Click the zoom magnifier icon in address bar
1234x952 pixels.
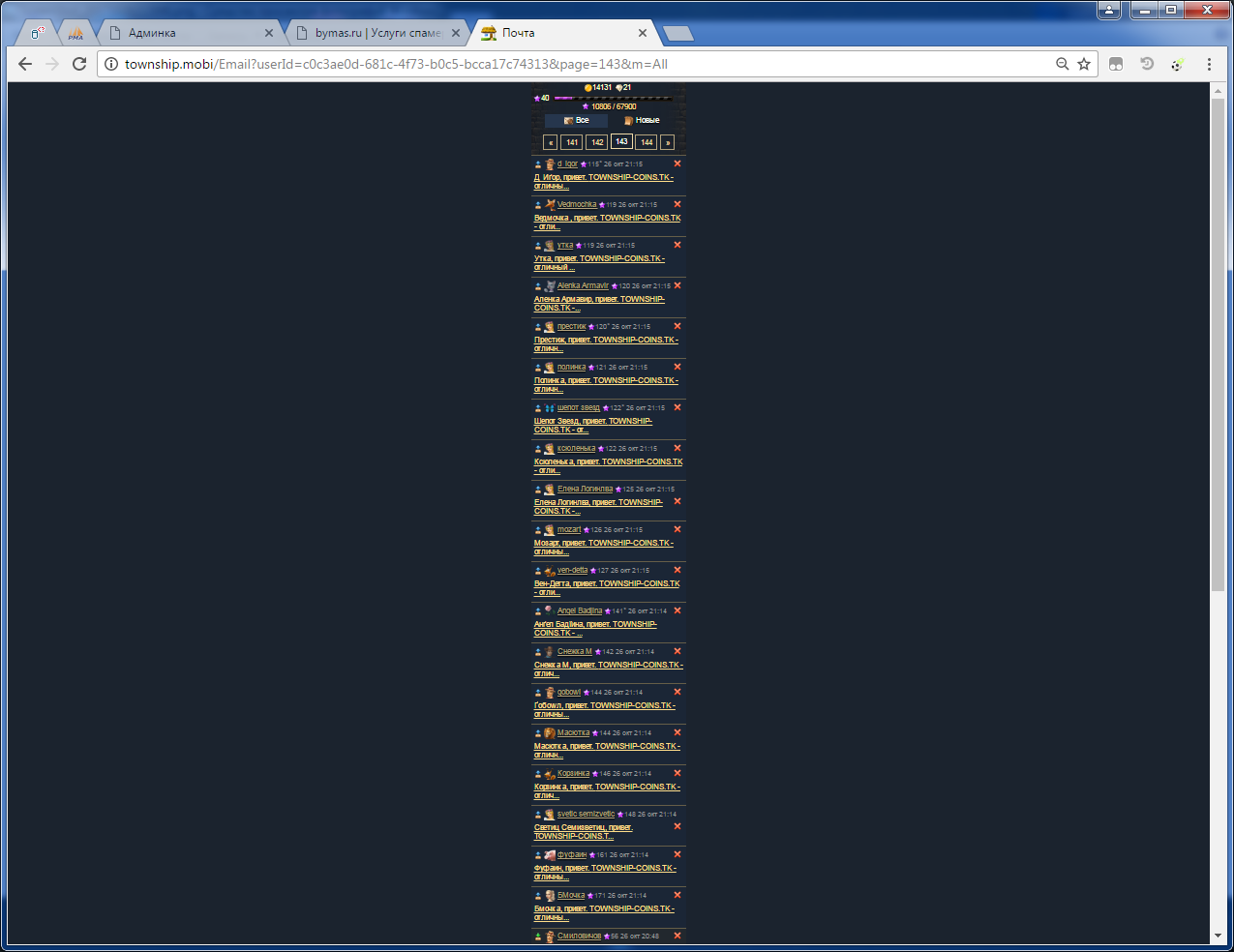coord(1062,64)
